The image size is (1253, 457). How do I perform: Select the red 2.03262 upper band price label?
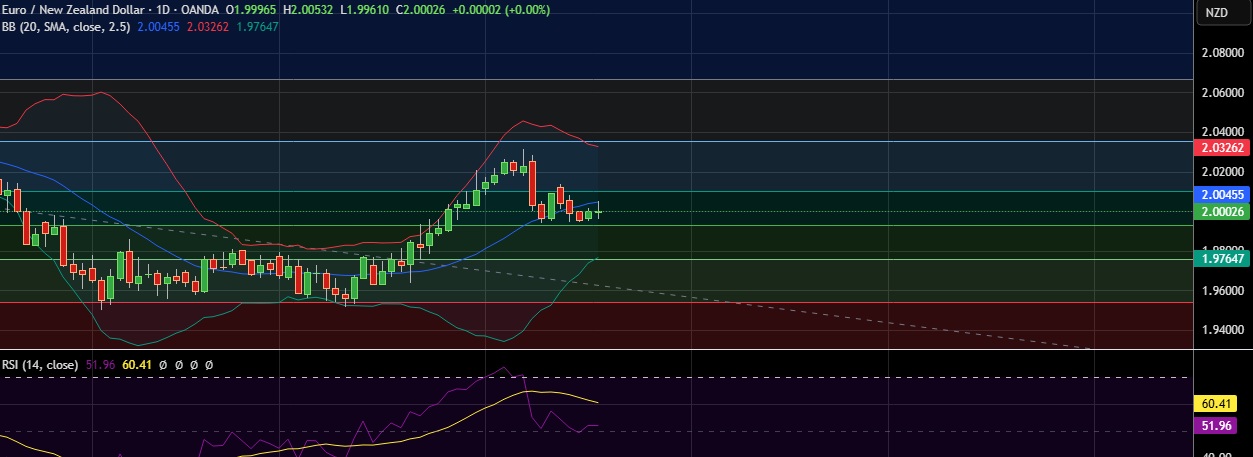click(x=1224, y=148)
